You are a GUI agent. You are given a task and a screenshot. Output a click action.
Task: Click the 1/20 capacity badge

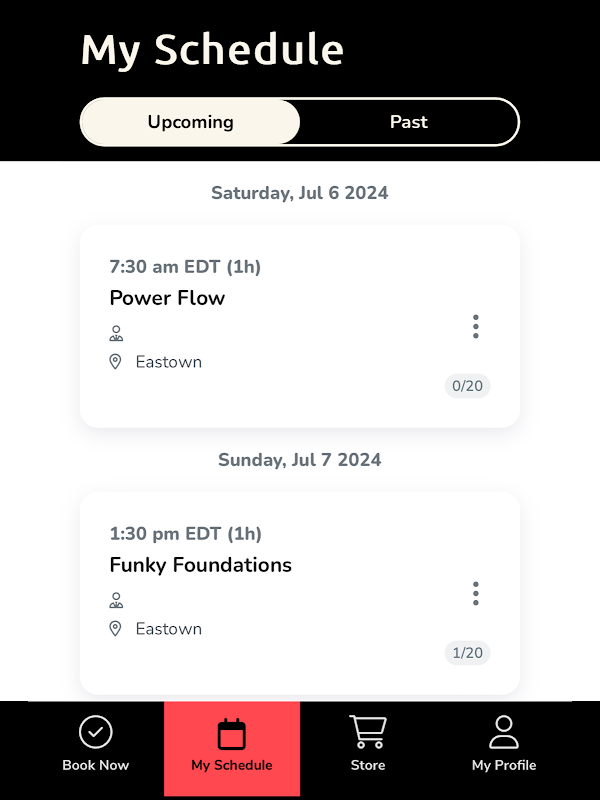(467, 653)
